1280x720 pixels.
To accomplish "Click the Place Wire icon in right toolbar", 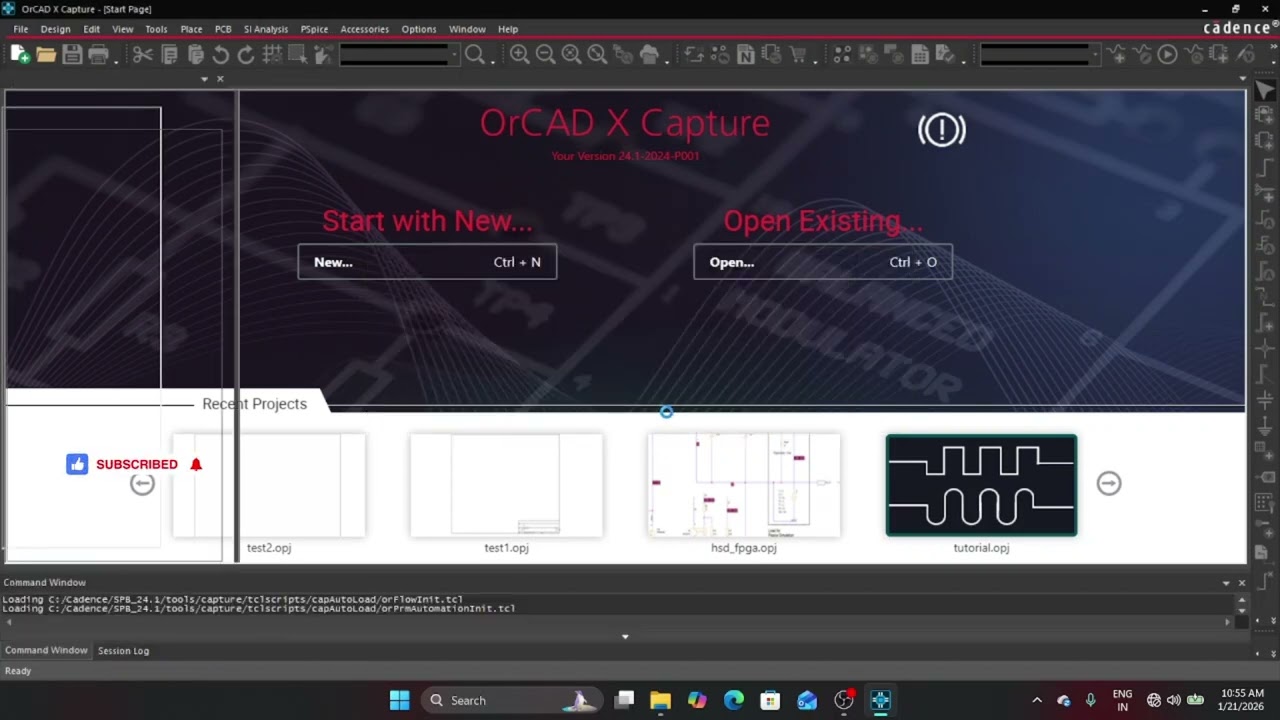I will pyautogui.click(x=1264, y=169).
